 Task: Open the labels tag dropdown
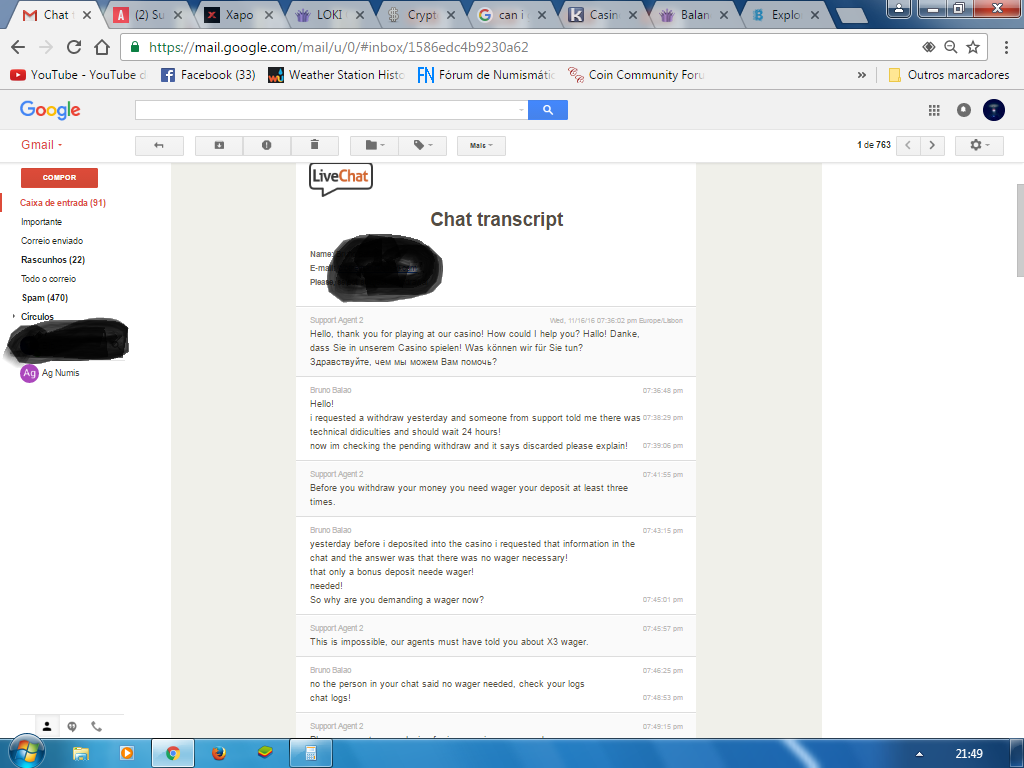pos(423,145)
